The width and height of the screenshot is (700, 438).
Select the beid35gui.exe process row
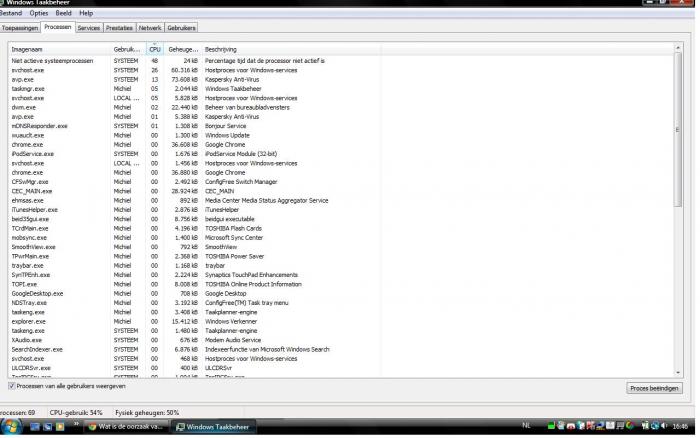pos(194,219)
